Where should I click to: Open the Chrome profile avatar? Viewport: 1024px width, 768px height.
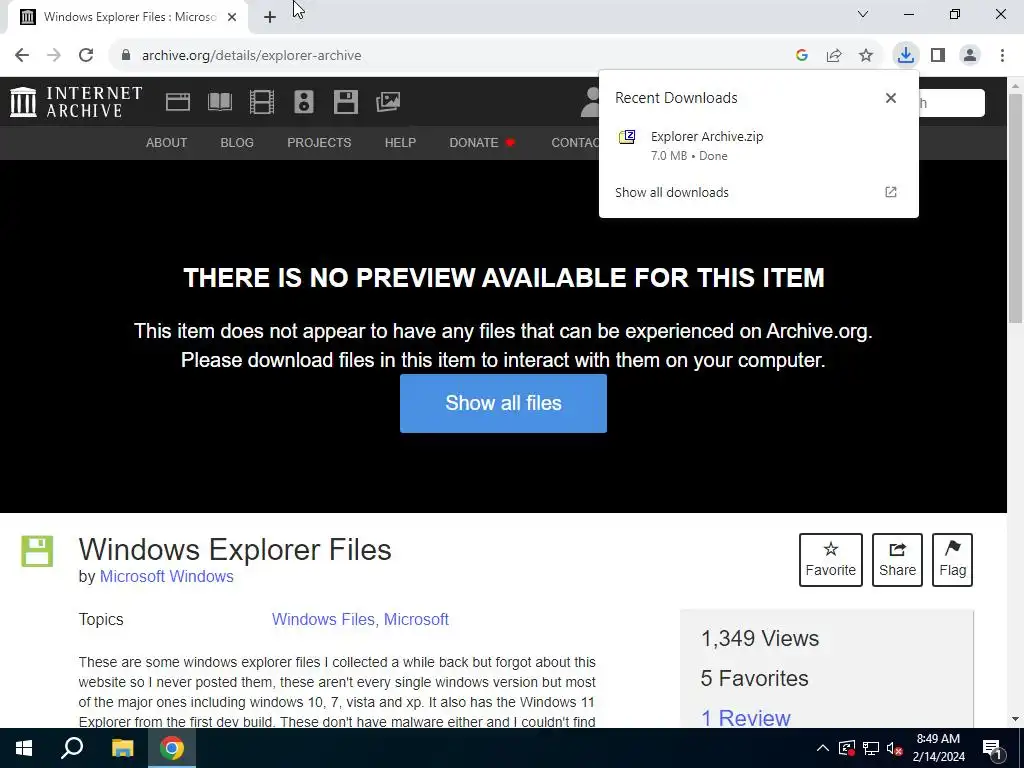point(970,55)
